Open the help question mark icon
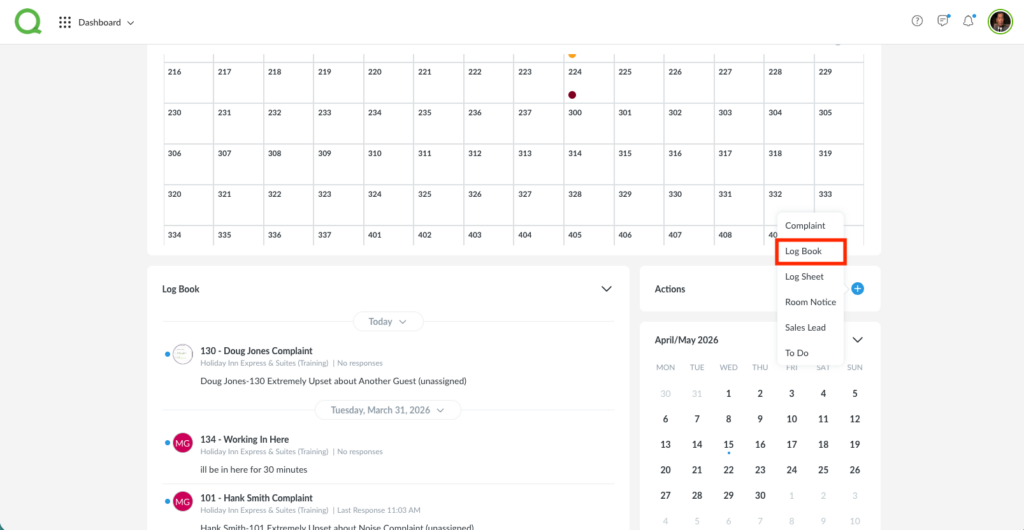 [917, 22]
